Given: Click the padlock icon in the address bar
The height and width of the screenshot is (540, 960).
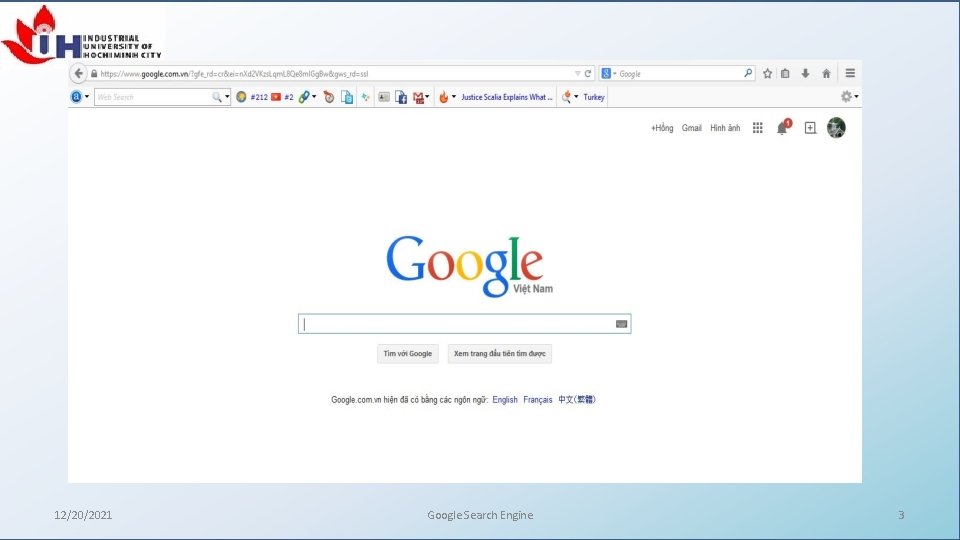Looking at the screenshot, I should 94,73.
